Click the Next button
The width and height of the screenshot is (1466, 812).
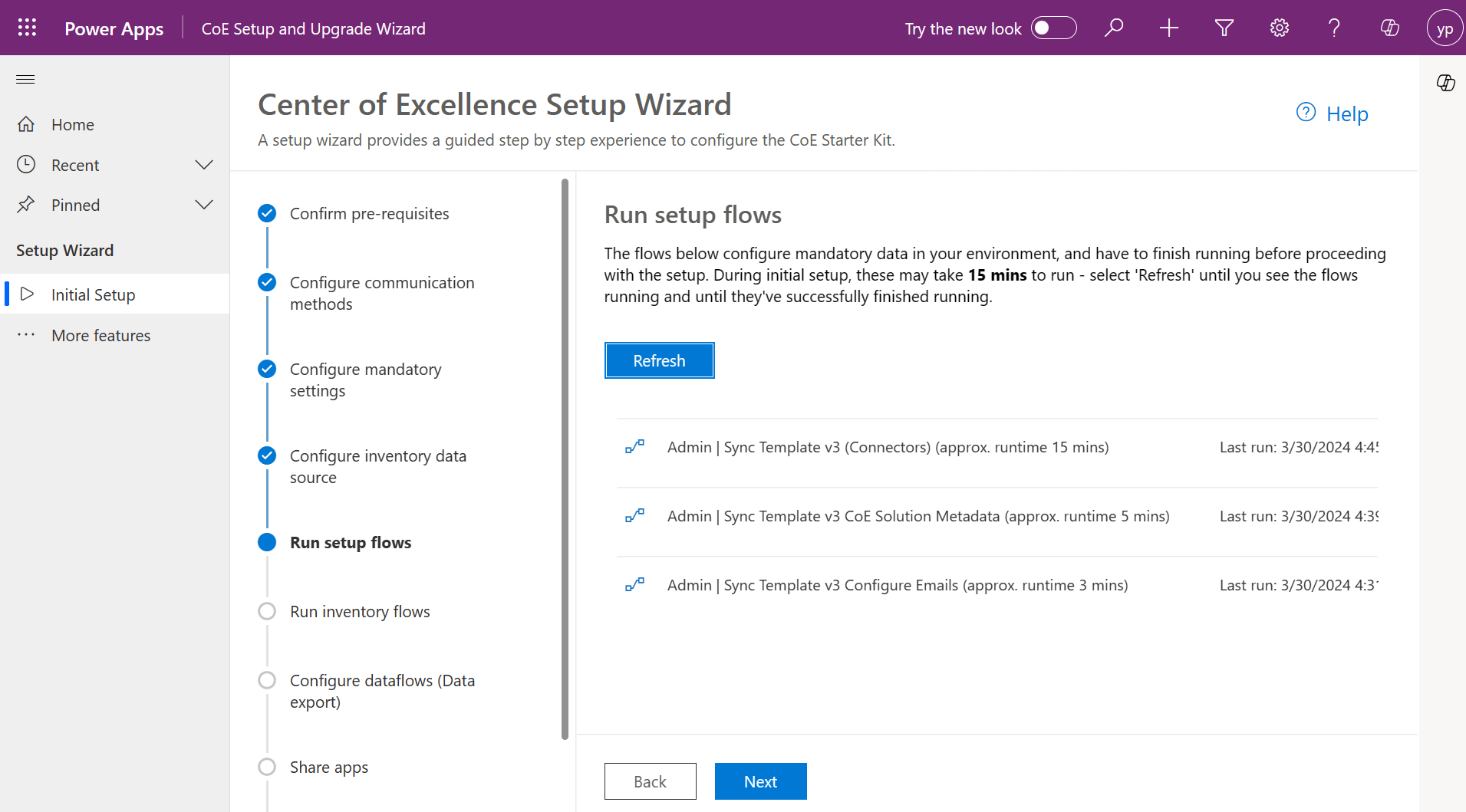coord(760,781)
